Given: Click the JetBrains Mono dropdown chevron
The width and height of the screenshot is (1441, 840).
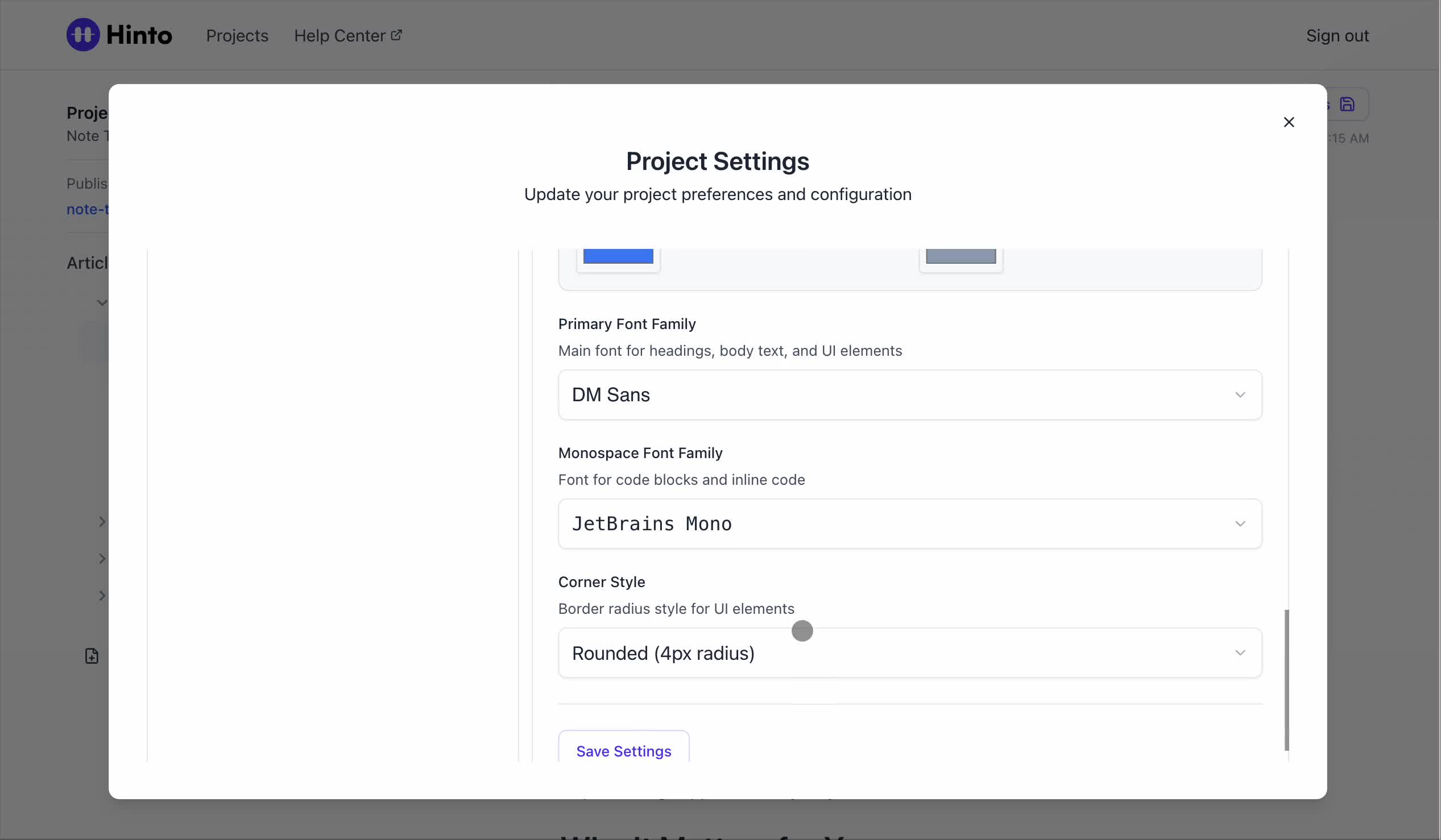Looking at the screenshot, I should [1239, 524].
